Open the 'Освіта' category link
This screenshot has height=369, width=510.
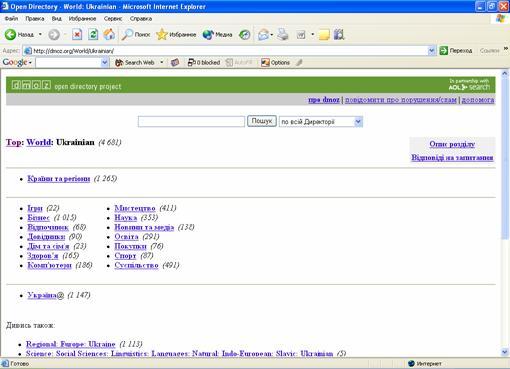tap(126, 237)
